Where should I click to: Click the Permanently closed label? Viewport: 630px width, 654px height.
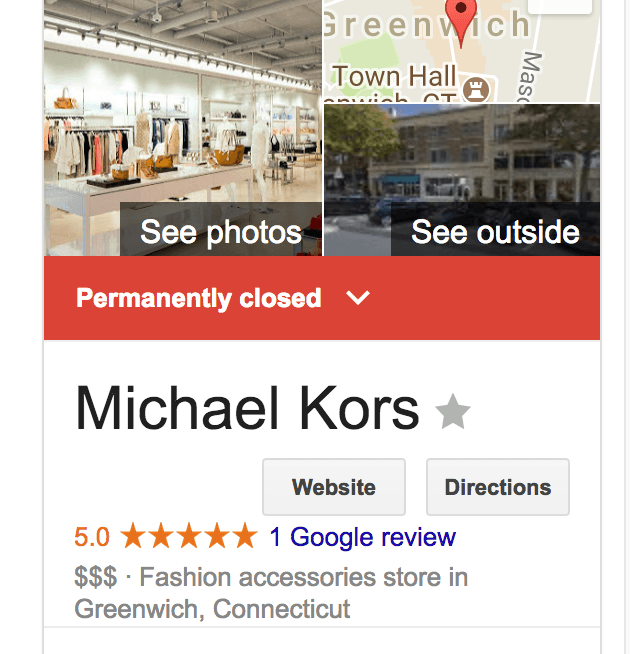(199, 298)
